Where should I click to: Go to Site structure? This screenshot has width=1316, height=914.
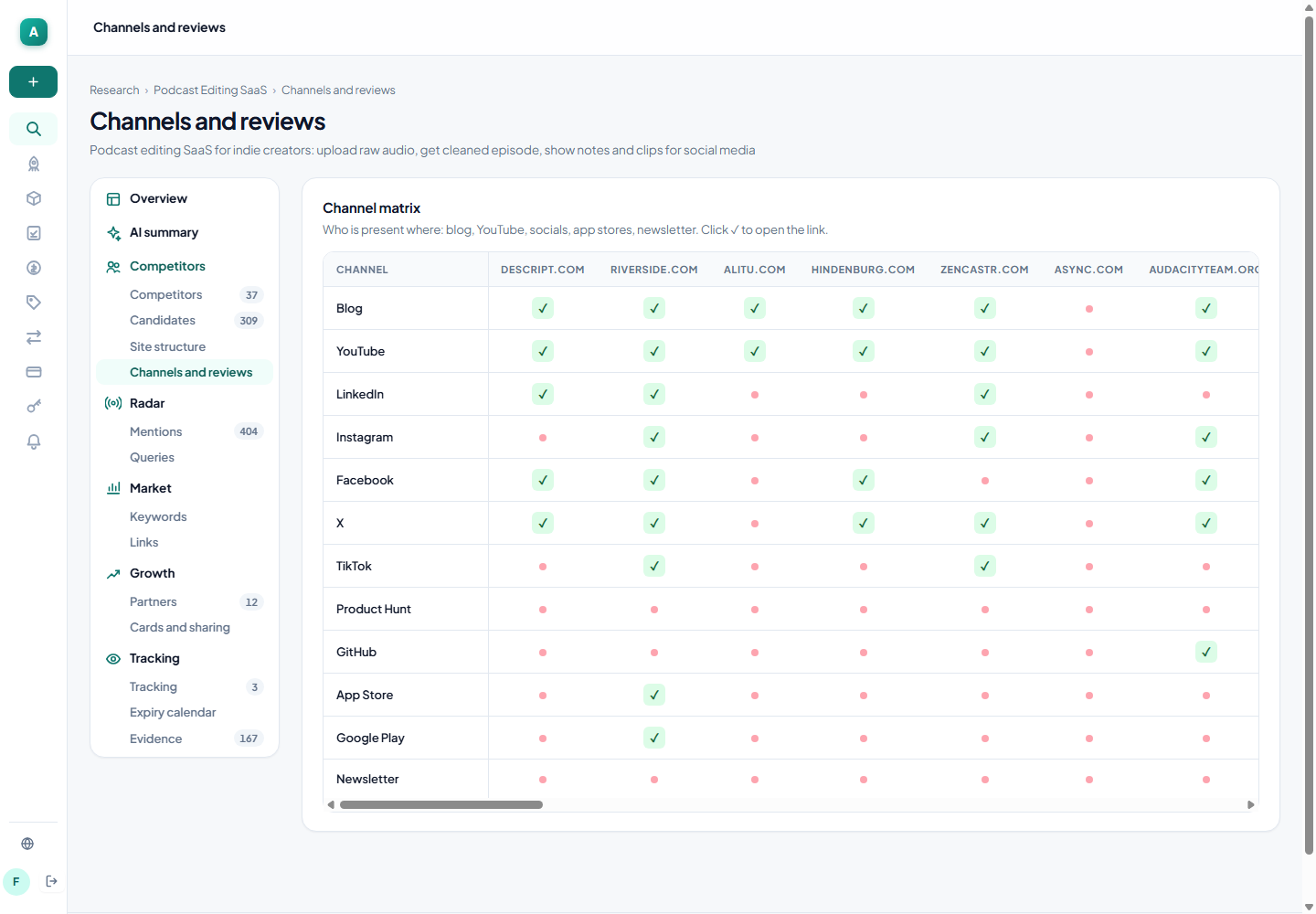coord(185,346)
